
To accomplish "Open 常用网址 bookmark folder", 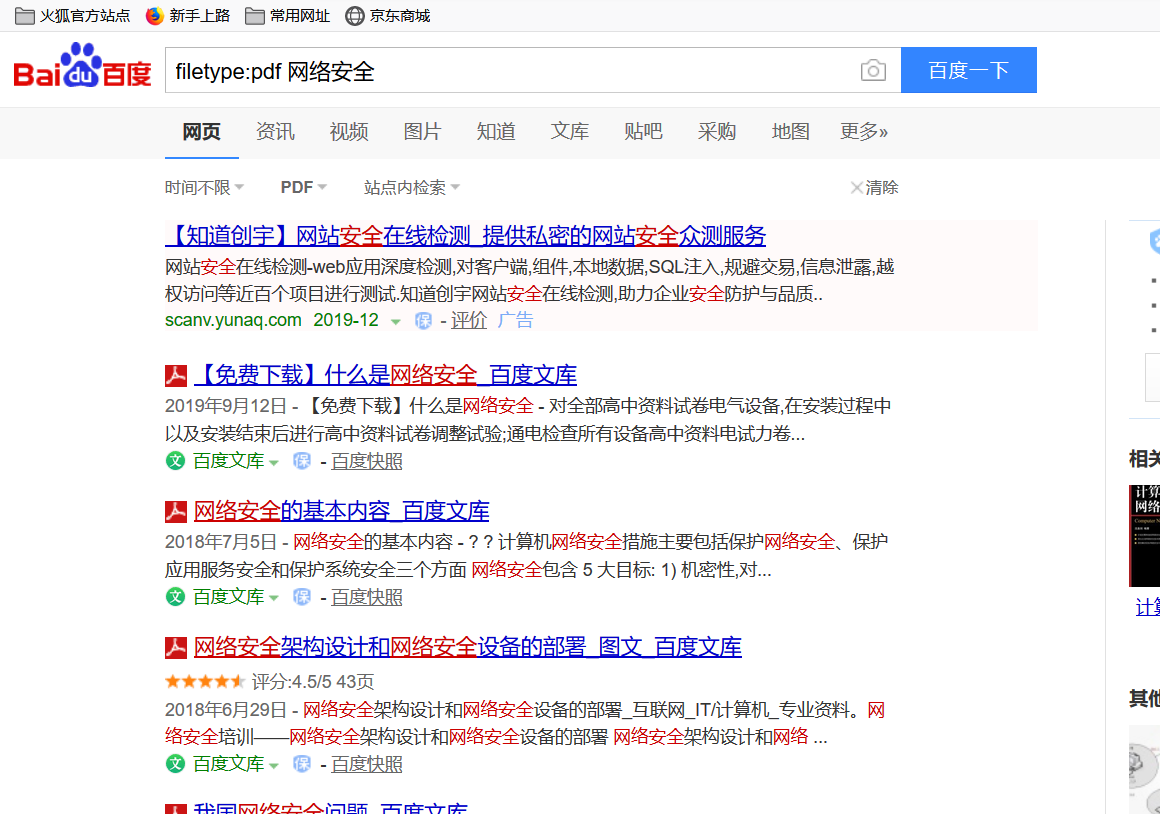I will (x=287, y=16).
